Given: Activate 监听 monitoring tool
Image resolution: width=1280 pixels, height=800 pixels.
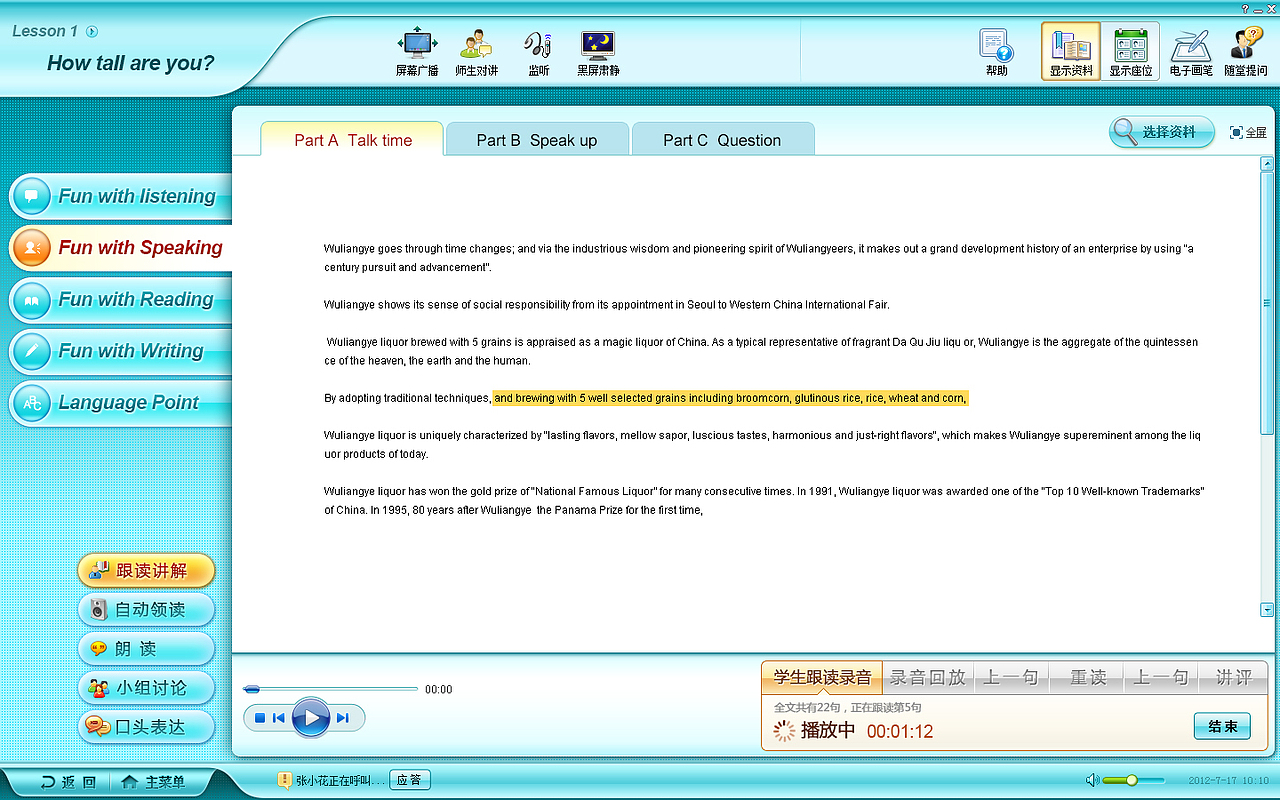Looking at the screenshot, I should (538, 52).
